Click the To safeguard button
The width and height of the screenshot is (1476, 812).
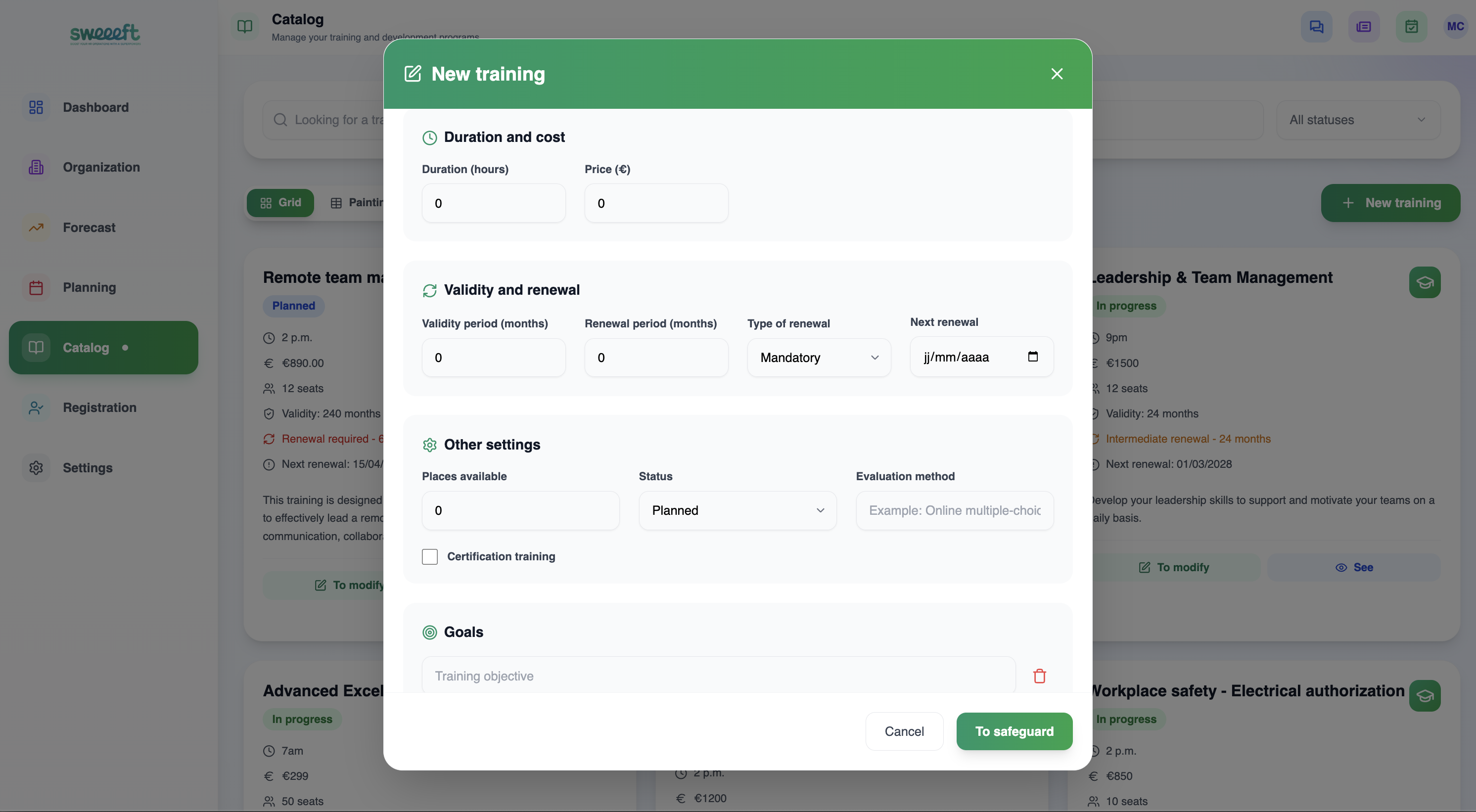click(x=1014, y=731)
